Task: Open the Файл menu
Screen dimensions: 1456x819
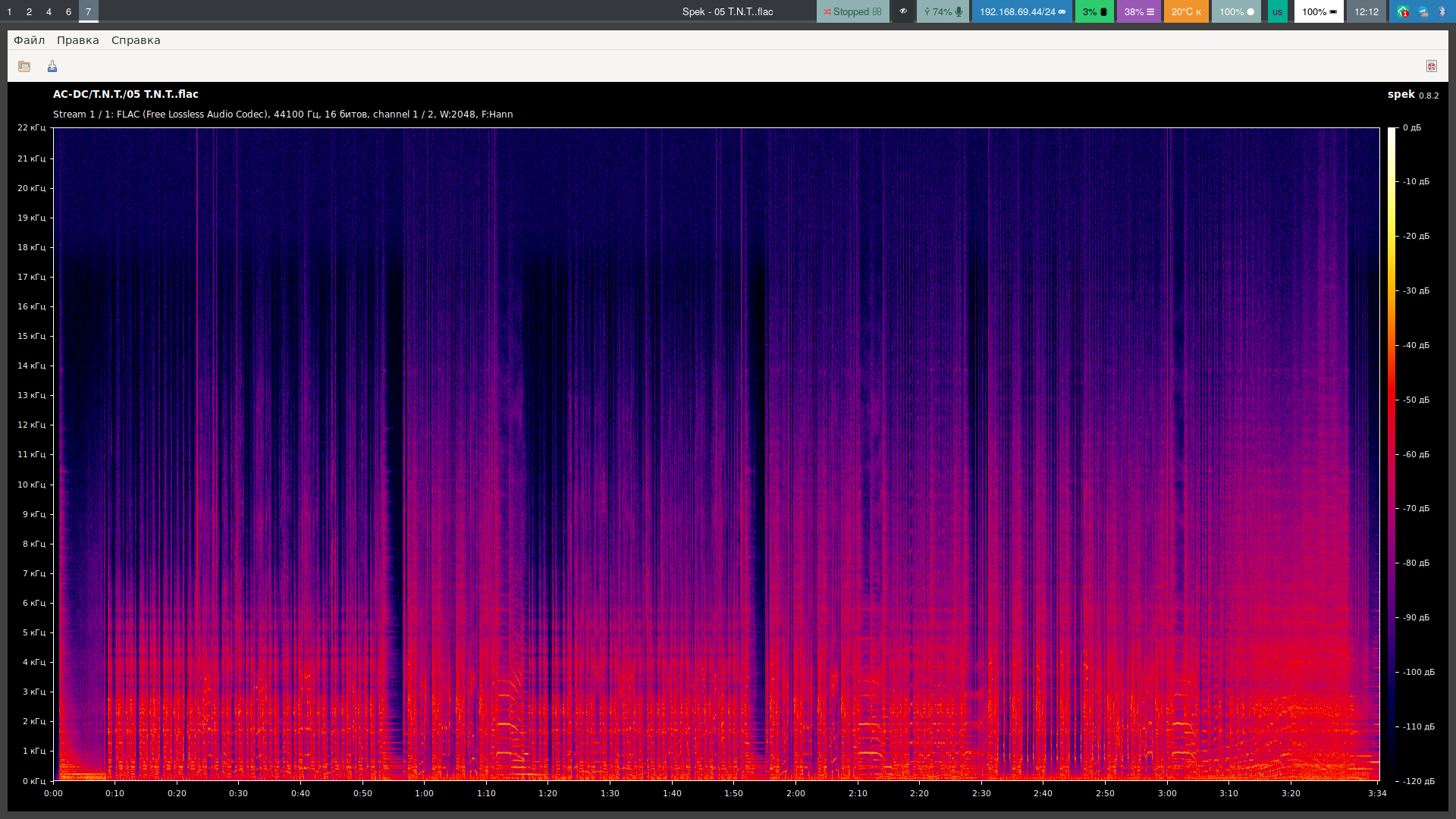Action: tap(30, 40)
